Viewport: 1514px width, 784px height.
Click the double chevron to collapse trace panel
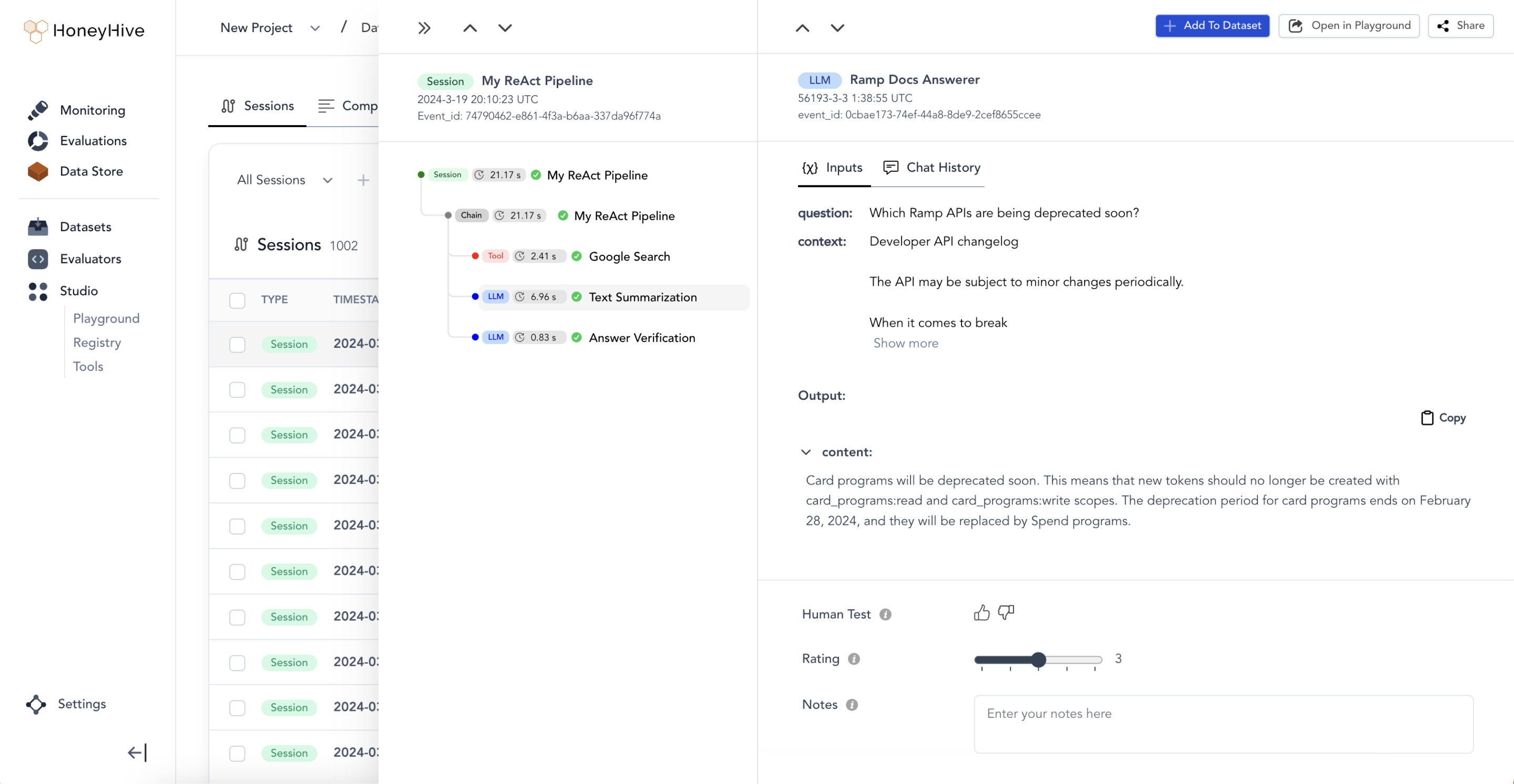[424, 28]
